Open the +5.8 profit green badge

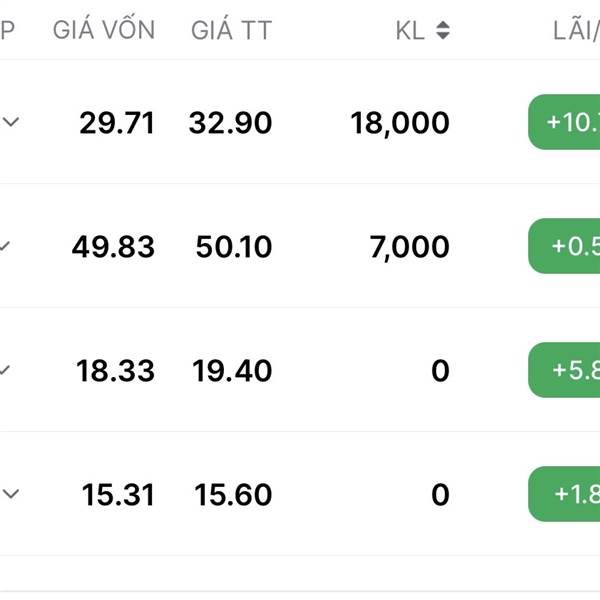[x=564, y=370]
